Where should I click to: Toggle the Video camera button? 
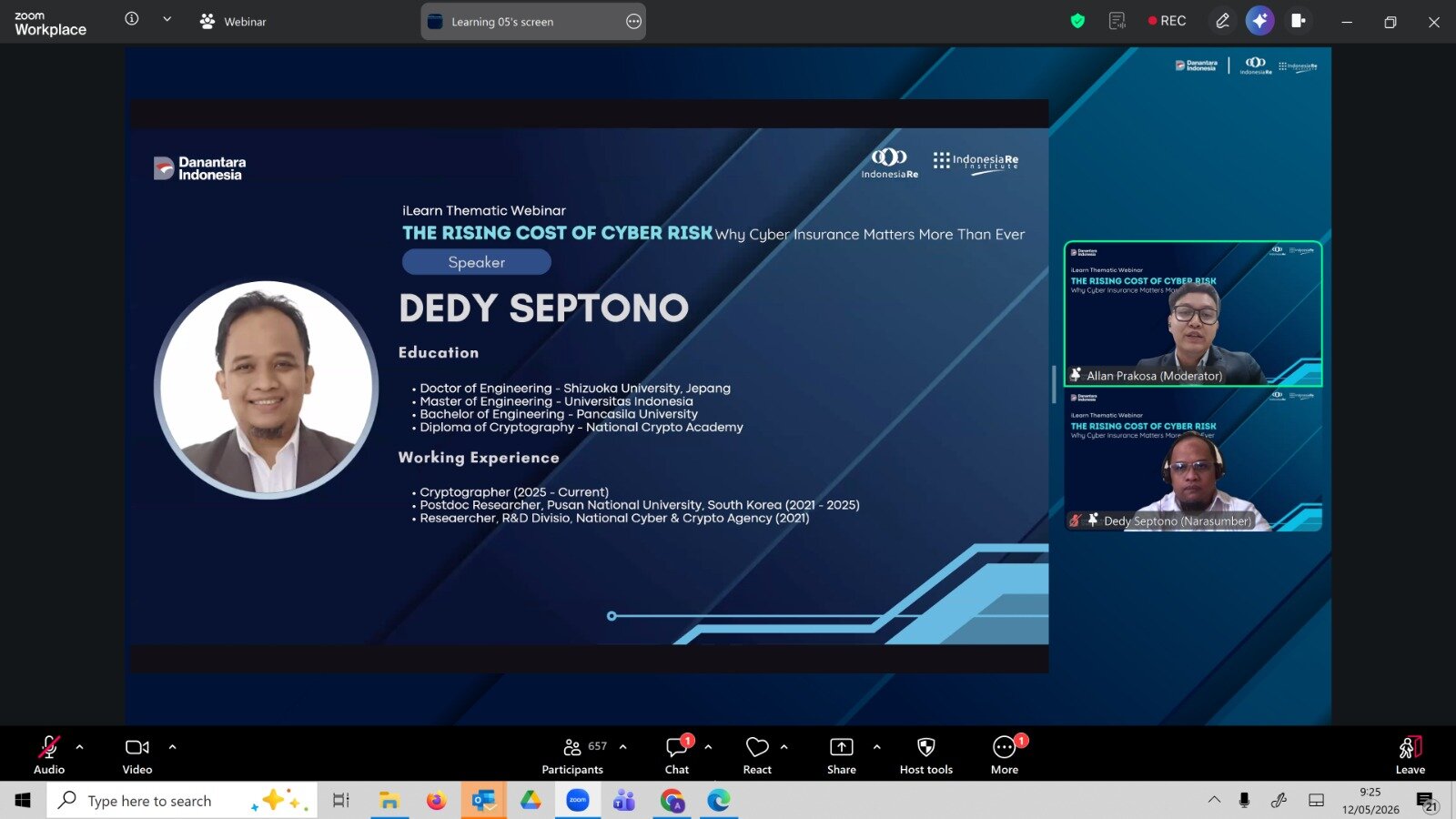(x=137, y=755)
